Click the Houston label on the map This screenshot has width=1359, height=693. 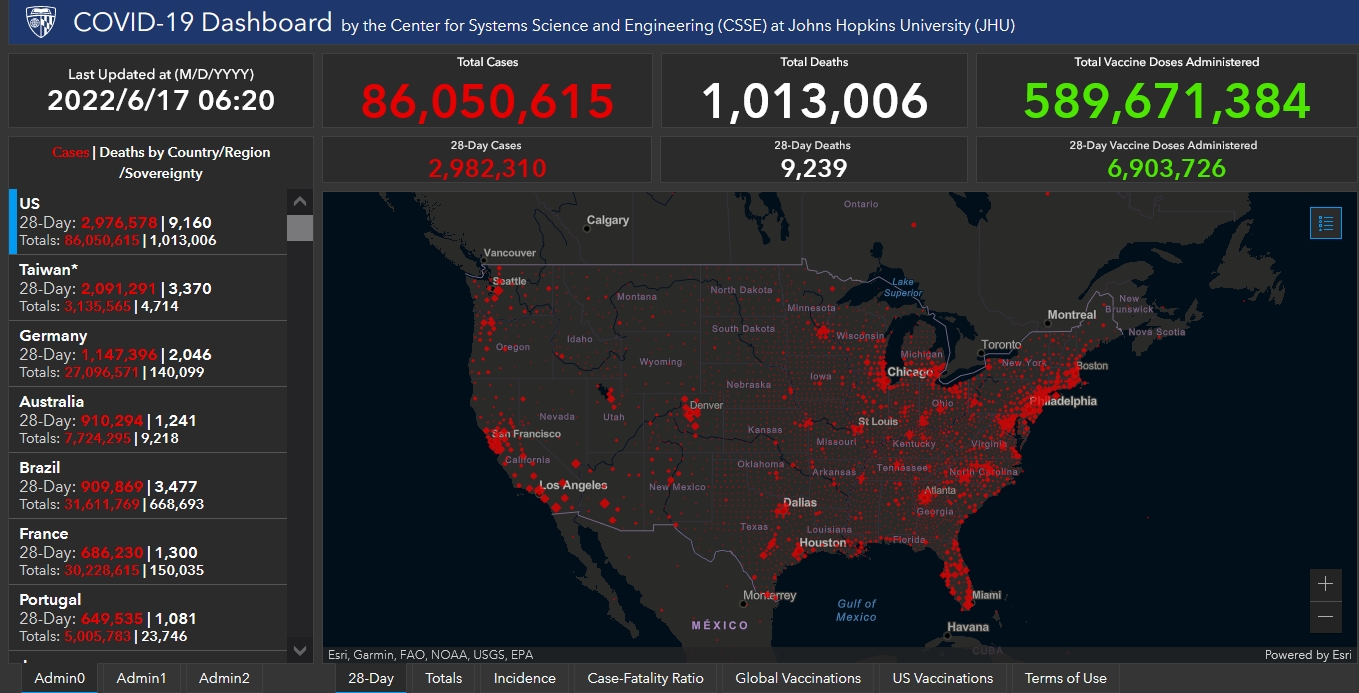(x=823, y=543)
